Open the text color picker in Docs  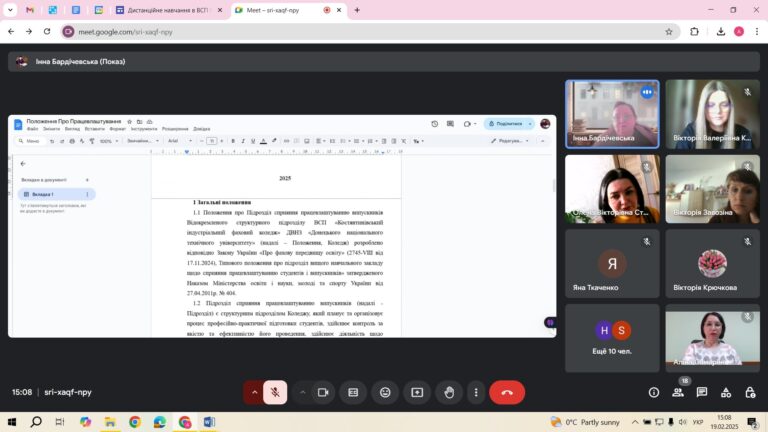pyautogui.click(x=263, y=141)
